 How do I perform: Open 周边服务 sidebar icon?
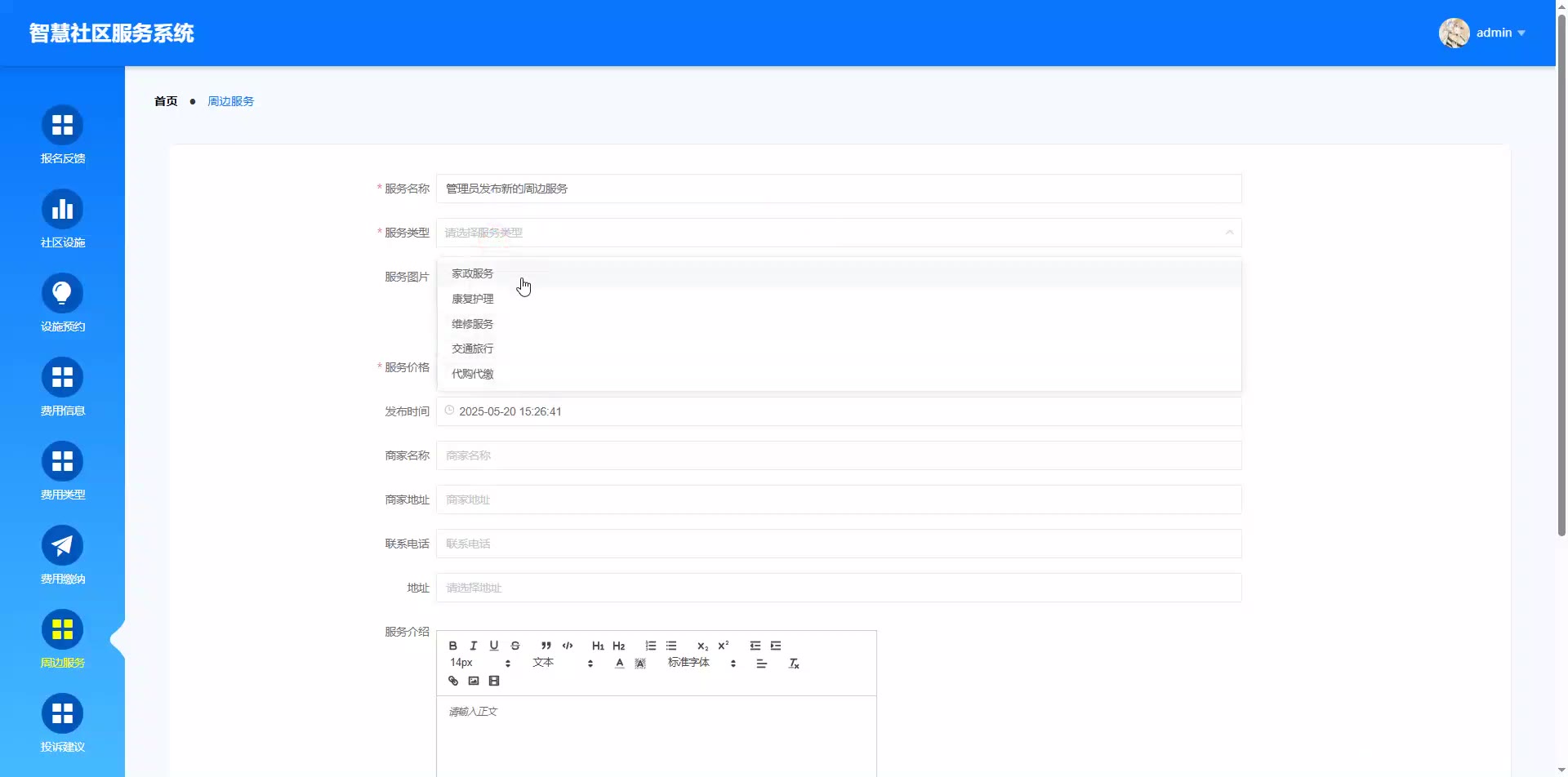[x=63, y=629]
